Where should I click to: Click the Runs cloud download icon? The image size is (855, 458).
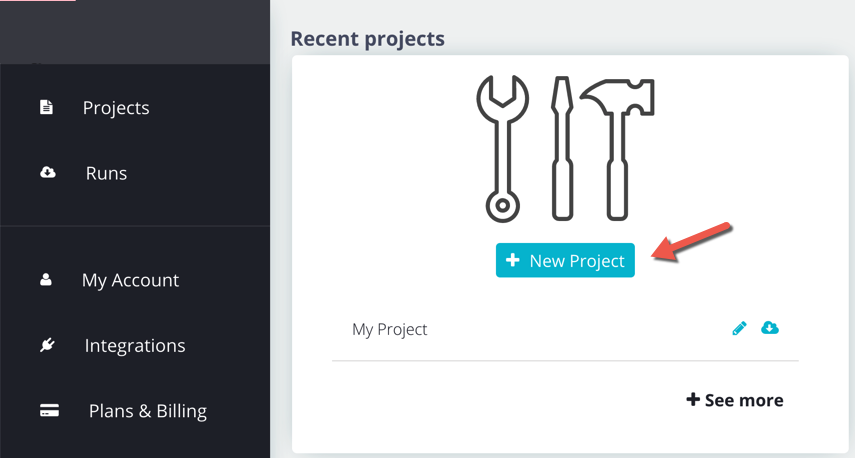47,172
